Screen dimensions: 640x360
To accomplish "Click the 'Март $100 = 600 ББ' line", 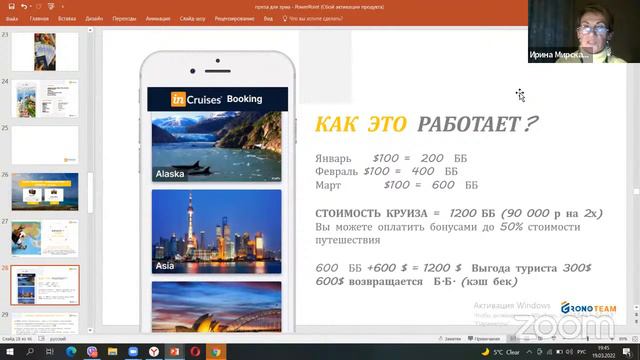I will click(x=396, y=185).
